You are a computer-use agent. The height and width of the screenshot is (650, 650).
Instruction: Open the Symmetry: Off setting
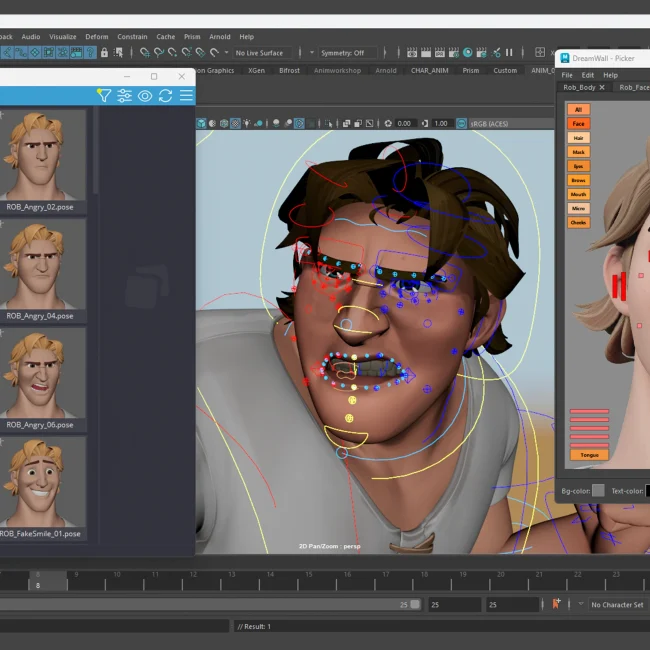click(347, 53)
